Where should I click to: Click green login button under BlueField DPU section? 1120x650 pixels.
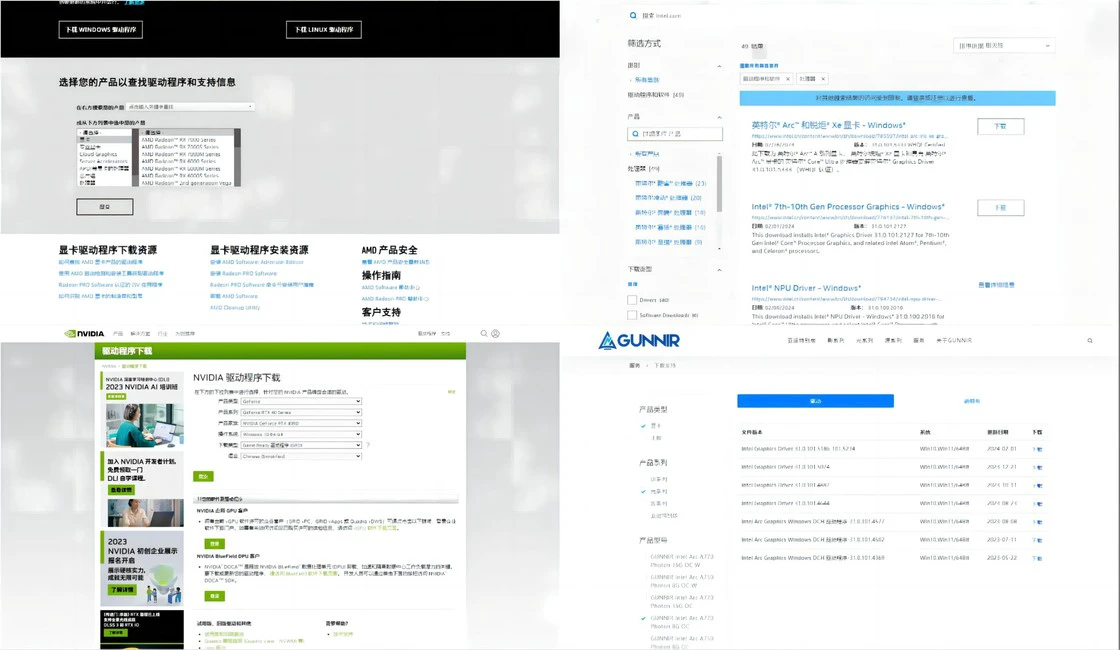[214, 596]
